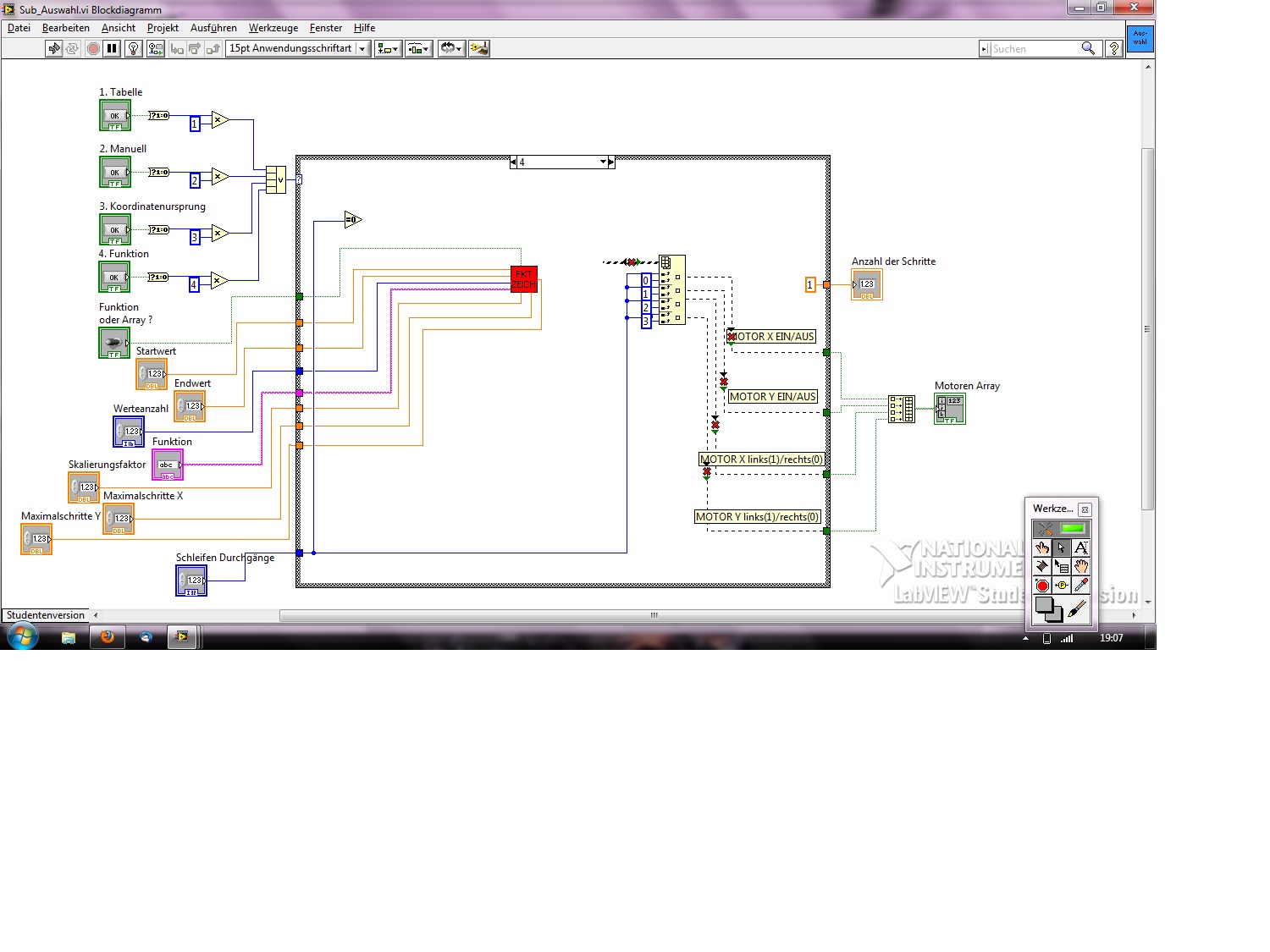The width and height of the screenshot is (1270, 952).
Task: Click into the Suchen search field
Action: click(x=1033, y=49)
